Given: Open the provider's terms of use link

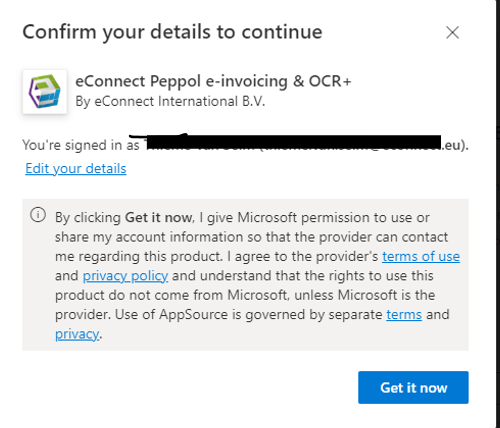Looking at the screenshot, I should [421, 256].
